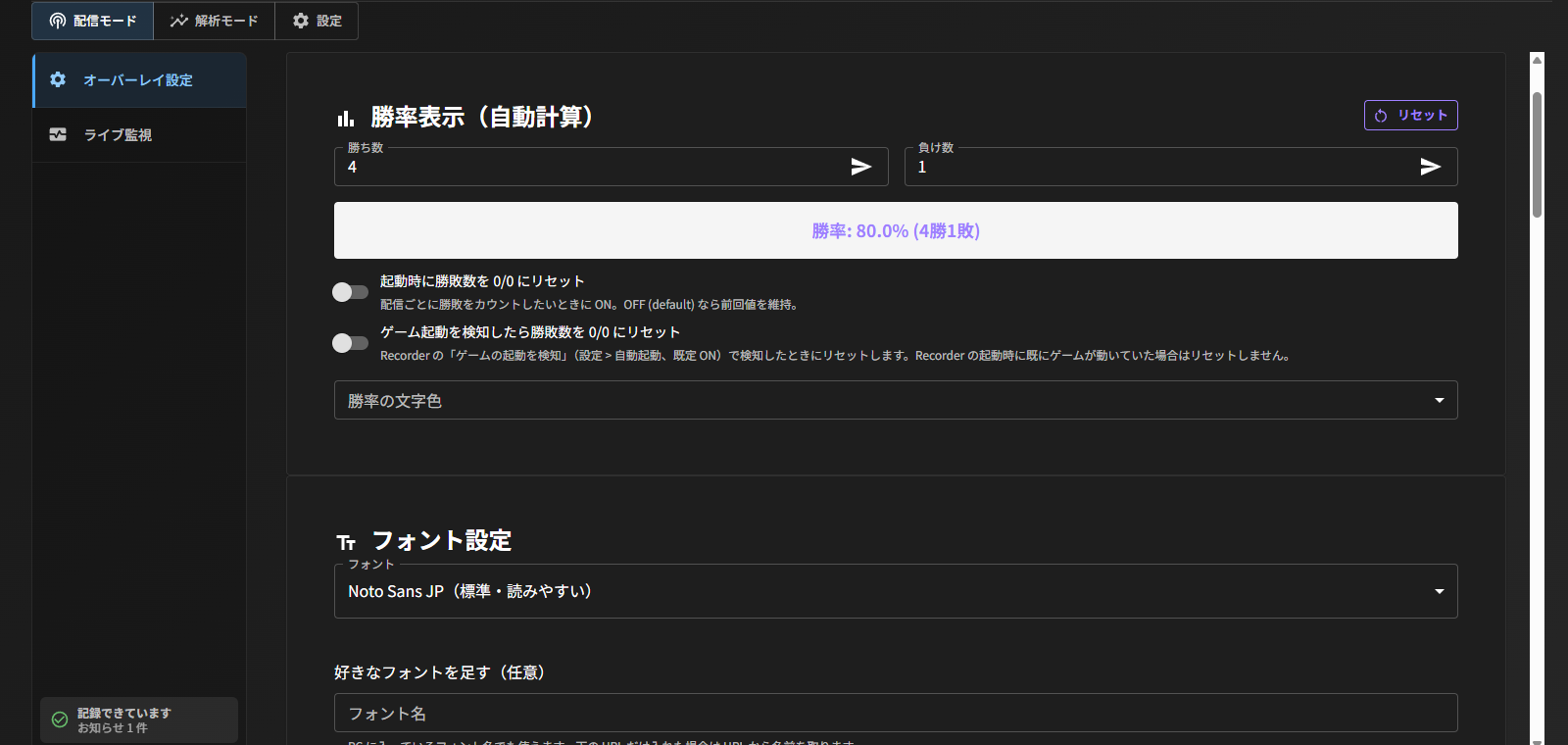Click the font icon beside フォント設定

point(346,542)
